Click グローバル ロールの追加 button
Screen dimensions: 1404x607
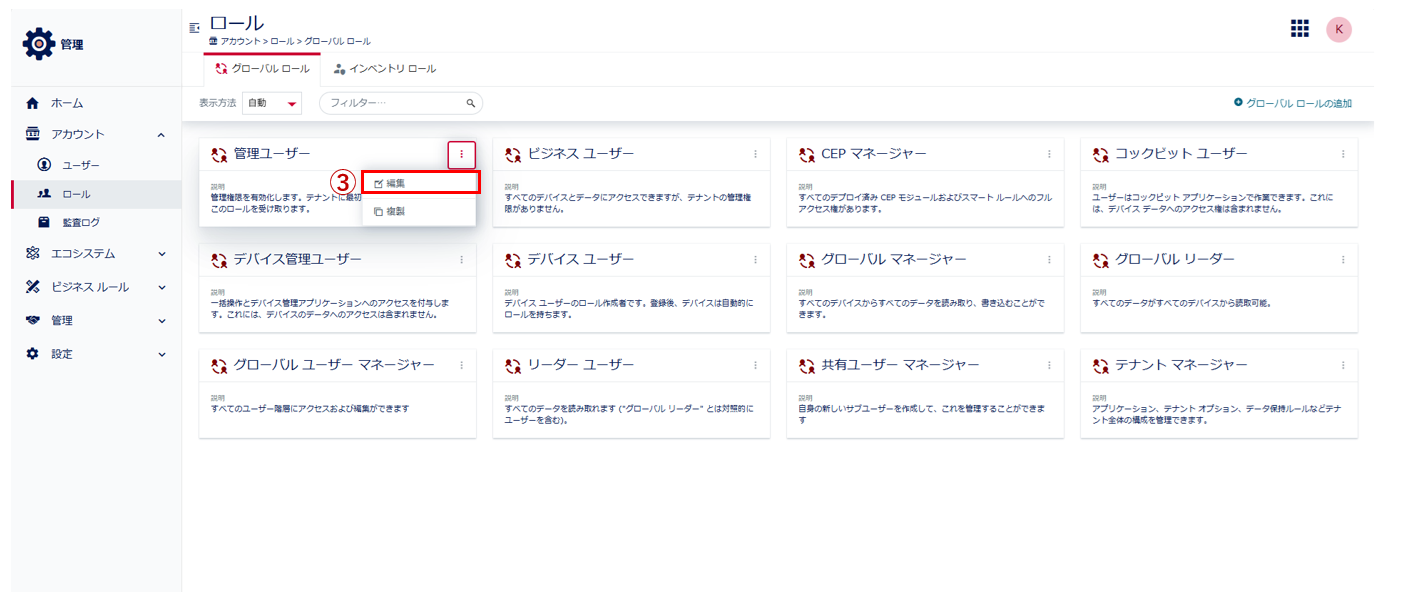point(1293,103)
